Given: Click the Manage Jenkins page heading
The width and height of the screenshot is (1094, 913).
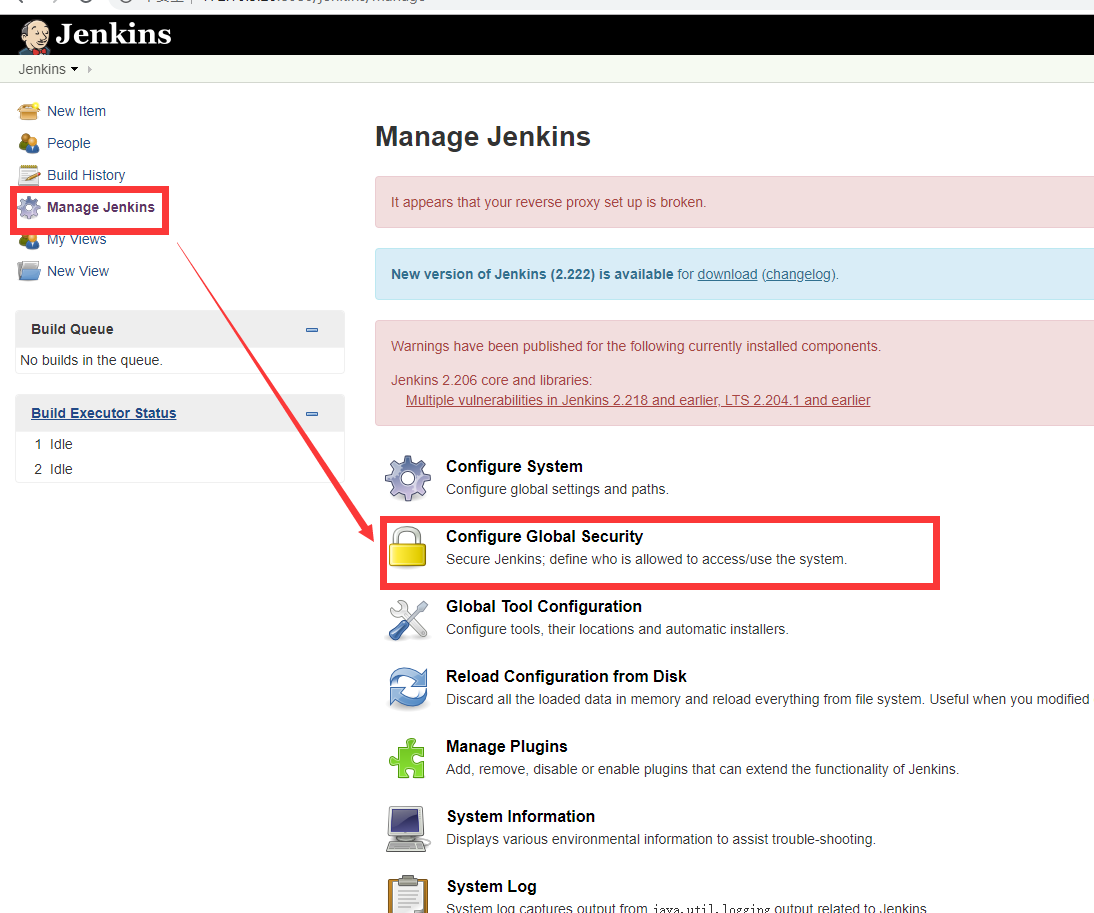Looking at the screenshot, I should click(483, 136).
